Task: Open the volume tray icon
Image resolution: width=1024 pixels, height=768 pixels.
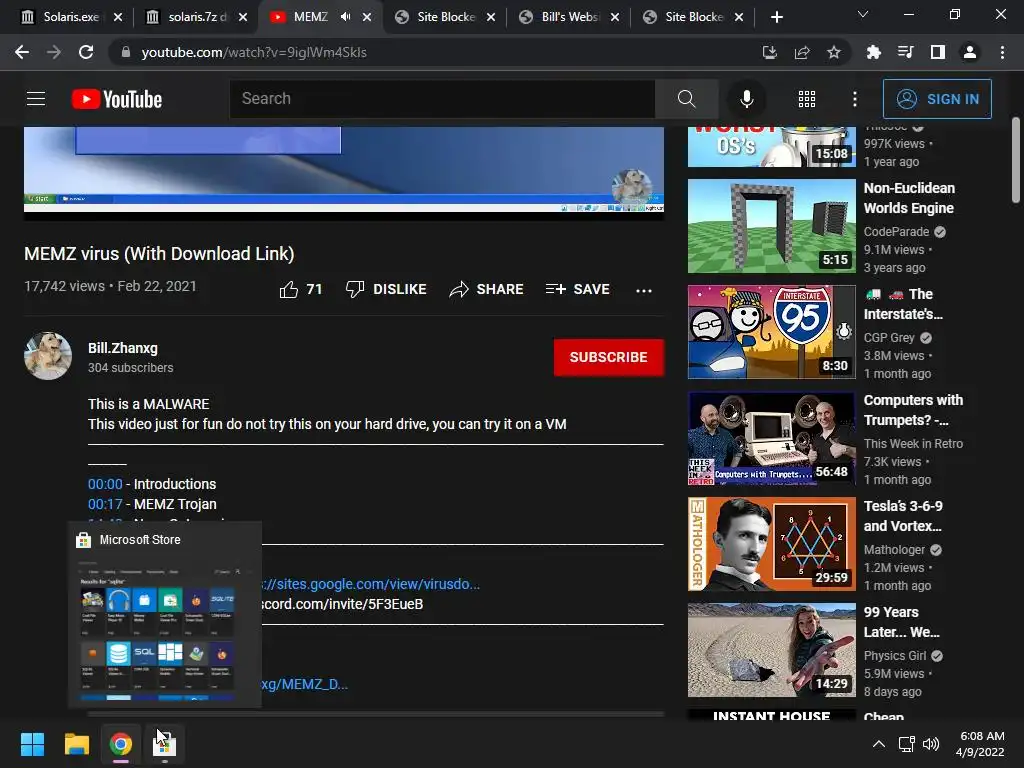Action: pyautogui.click(x=931, y=744)
